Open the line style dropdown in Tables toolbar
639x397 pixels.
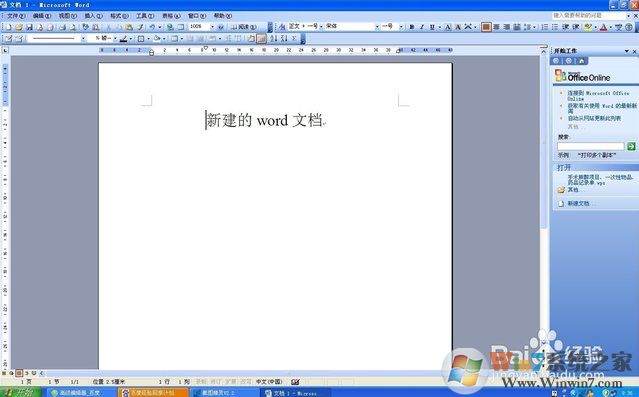tap(83, 39)
